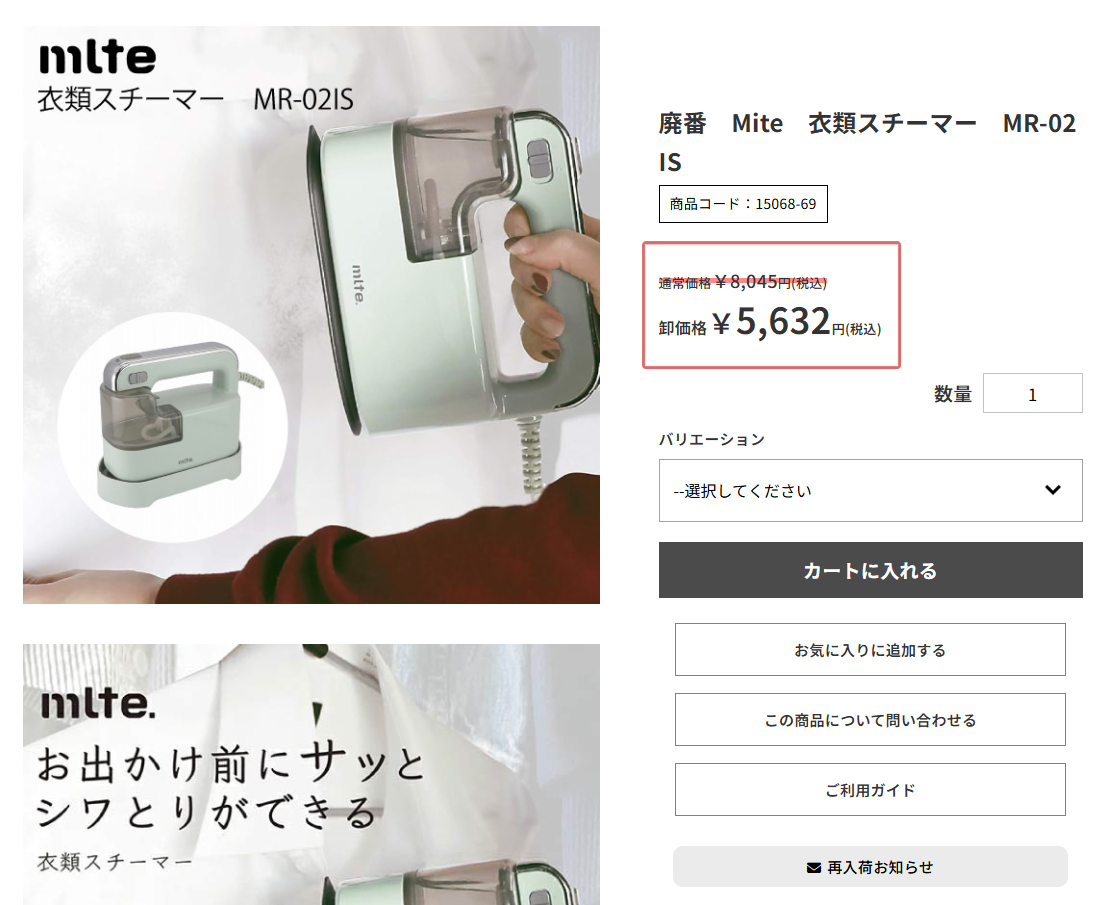Screen dimensions: 1104x905
Task: Add item with カートに入れる button
Action: 870,570
